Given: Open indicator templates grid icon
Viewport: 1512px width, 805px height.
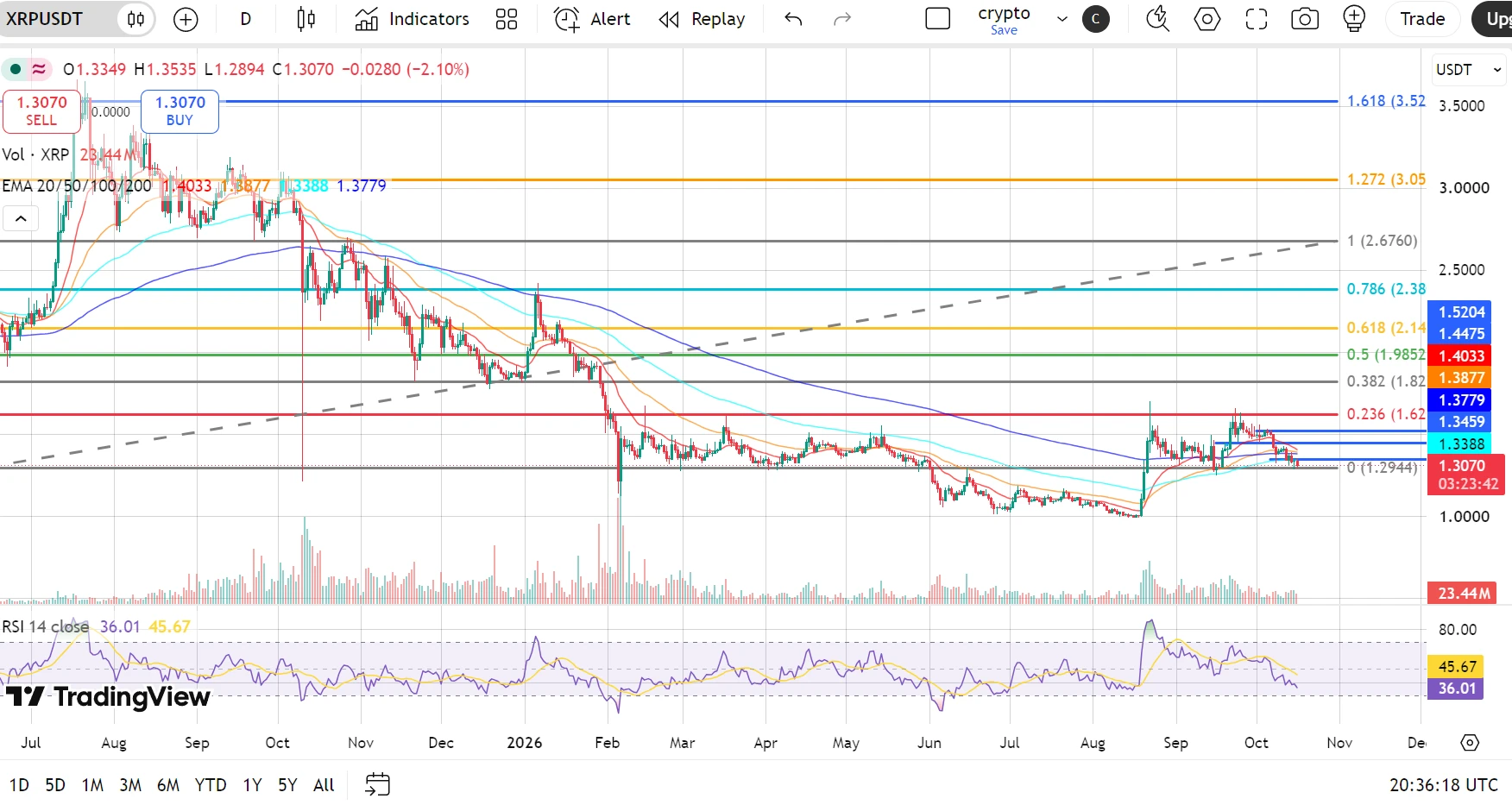Looking at the screenshot, I should [x=507, y=19].
